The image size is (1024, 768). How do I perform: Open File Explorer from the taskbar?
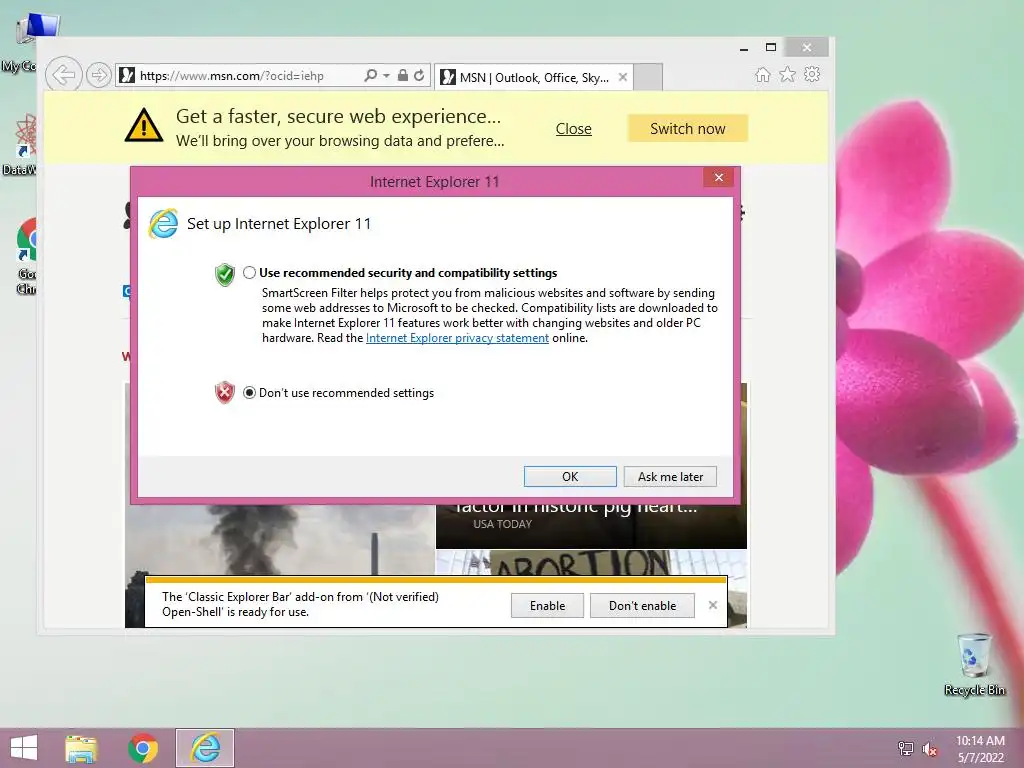coord(81,748)
